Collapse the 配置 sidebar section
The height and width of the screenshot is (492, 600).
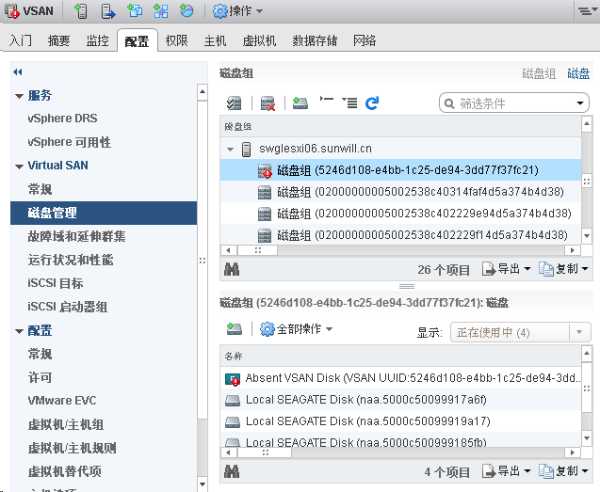tap(19, 331)
